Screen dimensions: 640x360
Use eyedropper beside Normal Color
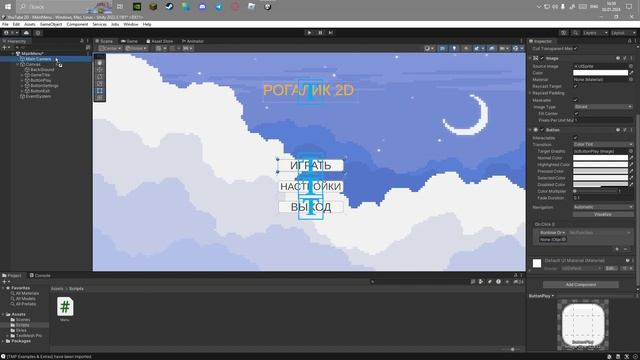[631, 158]
